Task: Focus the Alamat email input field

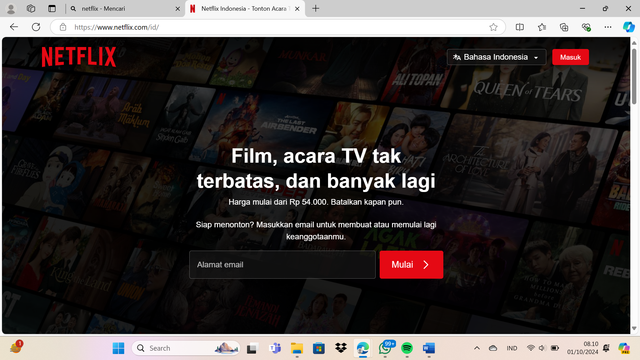Action: click(282, 264)
